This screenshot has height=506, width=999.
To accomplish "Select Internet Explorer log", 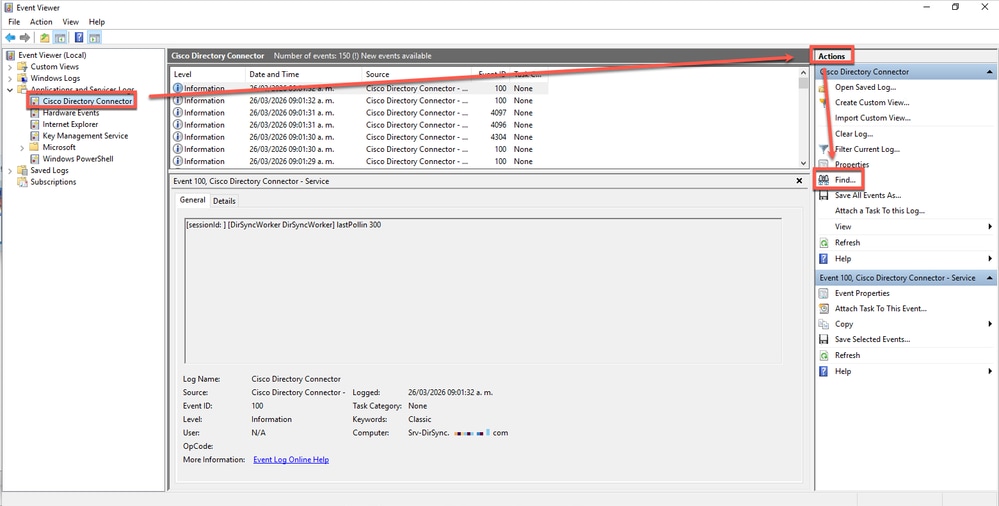I will click(70, 124).
